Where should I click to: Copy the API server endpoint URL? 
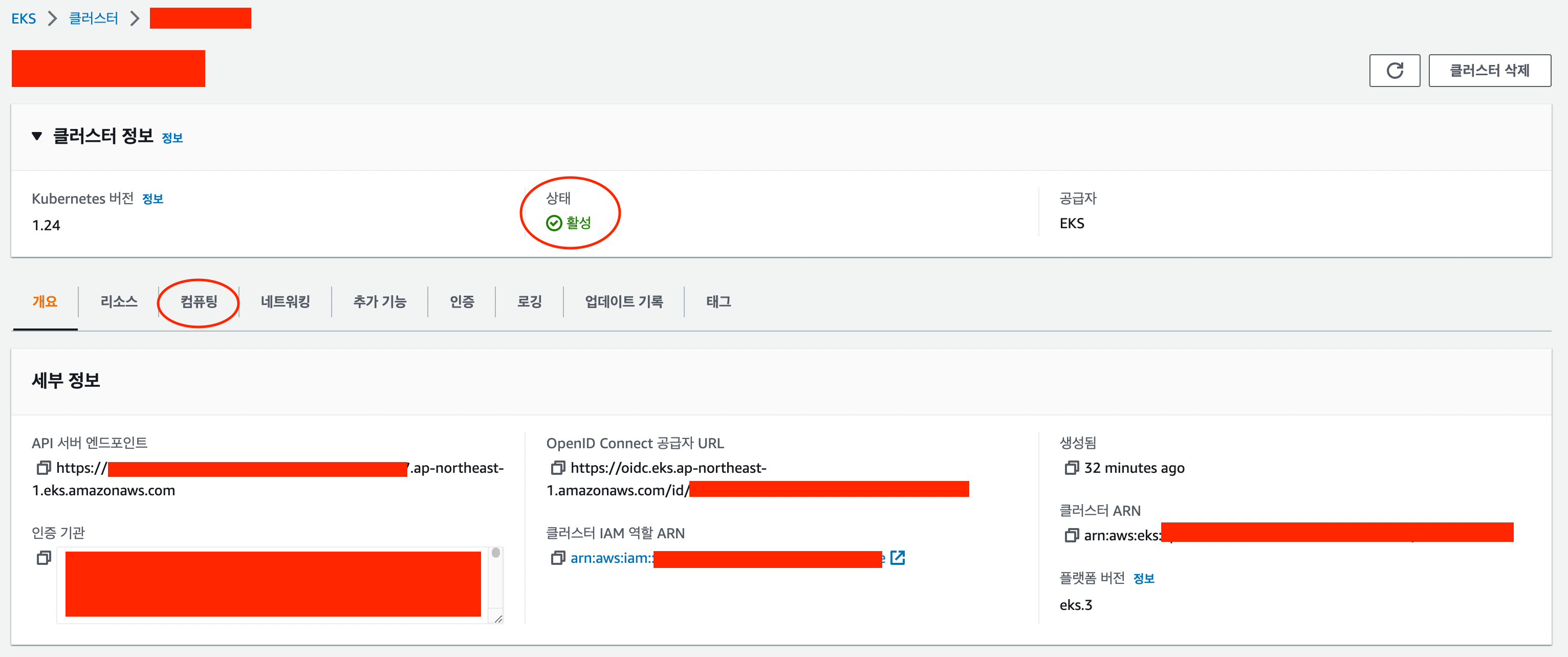(x=43, y=468)
